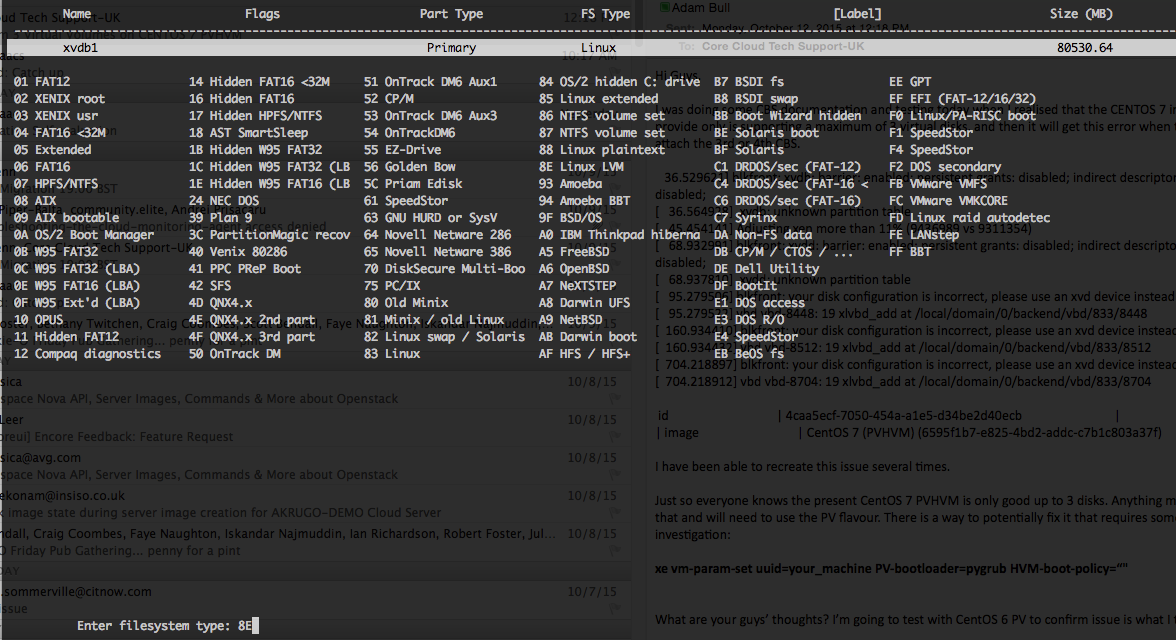Image resolution: width=1176 pixels, height=640 pixels.
Task: Select the xvdb1 partition row name
Action: (80, 47)
